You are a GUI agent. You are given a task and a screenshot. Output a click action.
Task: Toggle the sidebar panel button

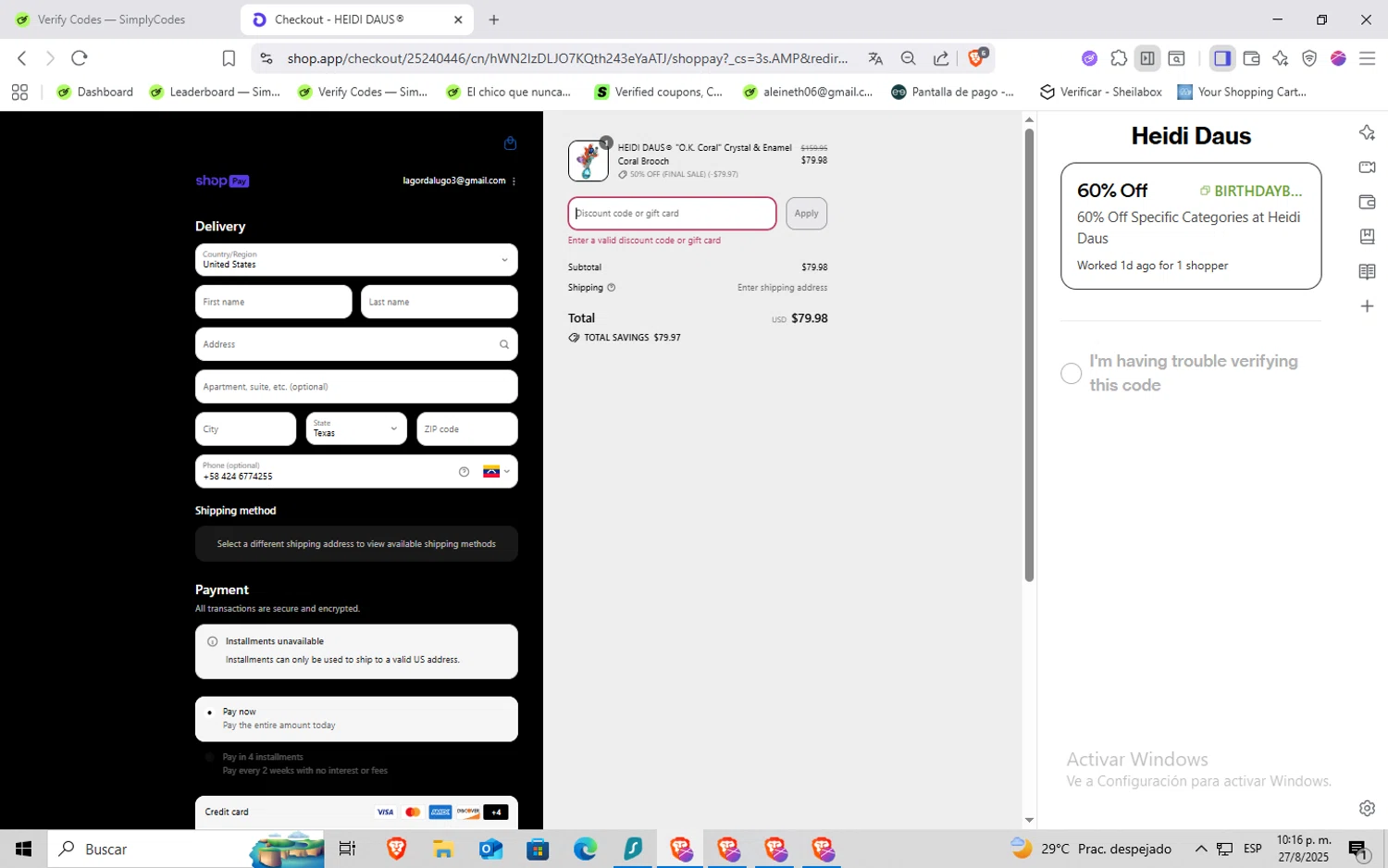(1222, 58)
